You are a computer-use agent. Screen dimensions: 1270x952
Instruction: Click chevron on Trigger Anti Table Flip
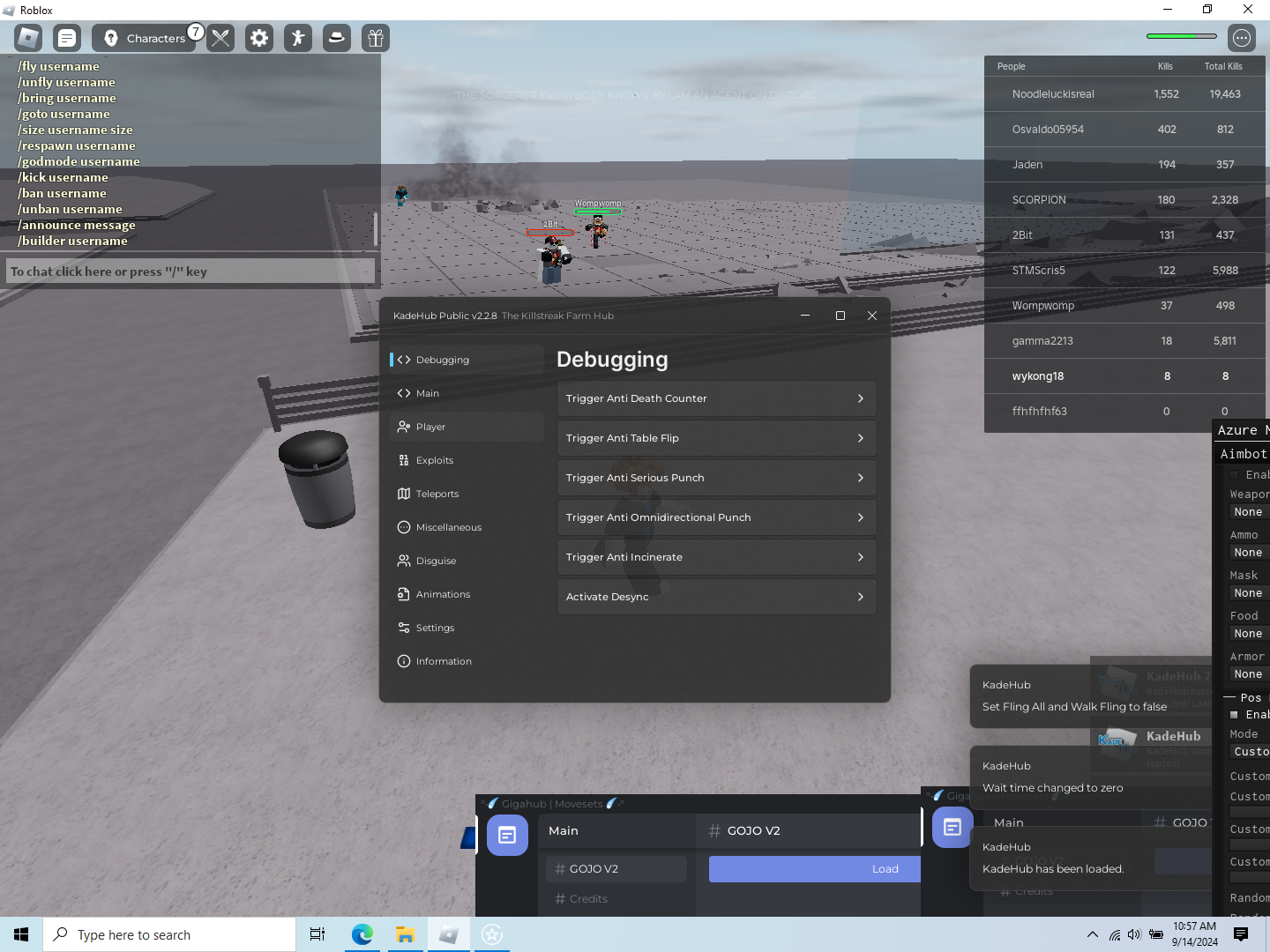coord(861,438)
